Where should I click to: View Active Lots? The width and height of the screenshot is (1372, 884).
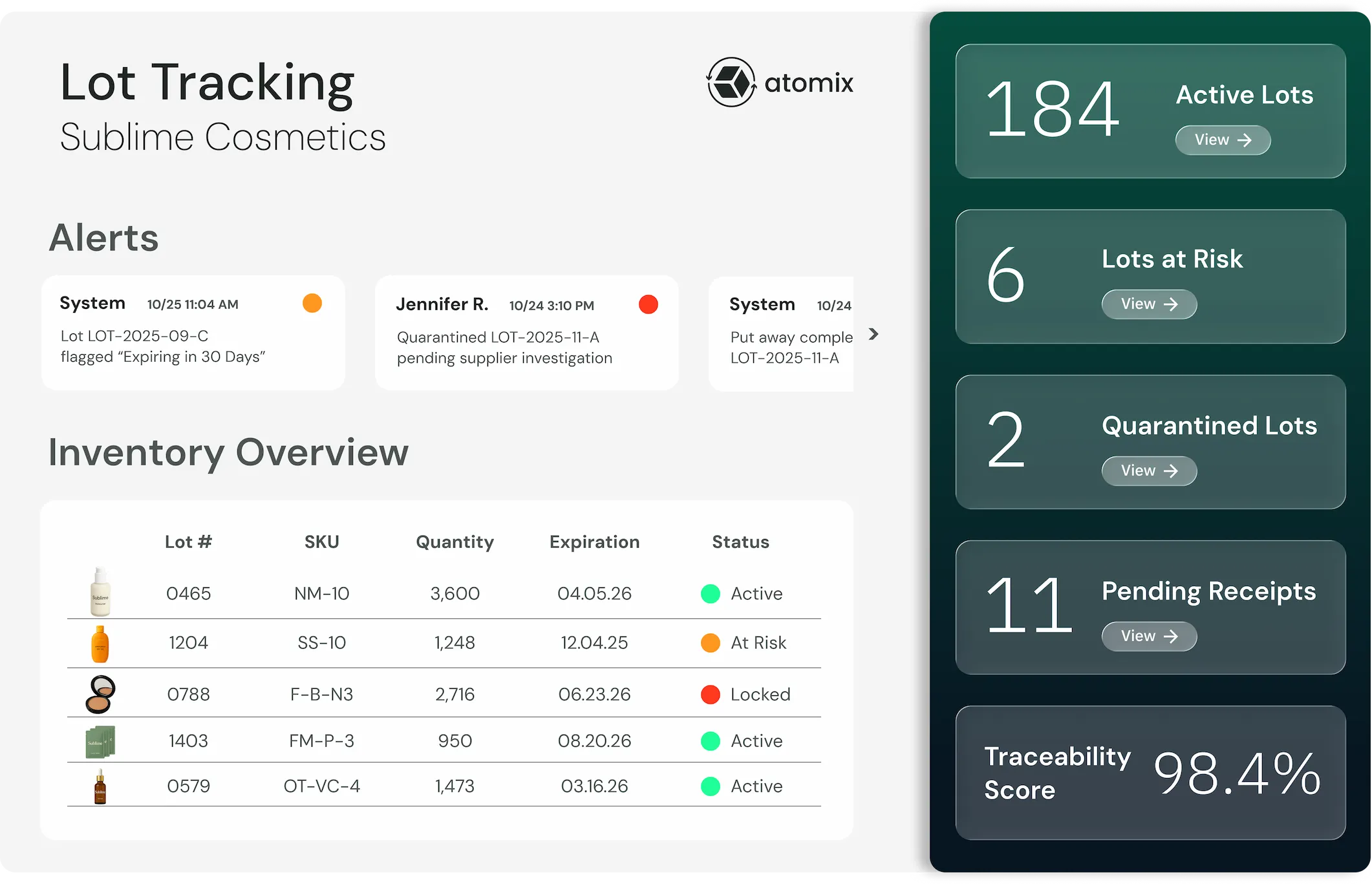(x=1222, y=140)
